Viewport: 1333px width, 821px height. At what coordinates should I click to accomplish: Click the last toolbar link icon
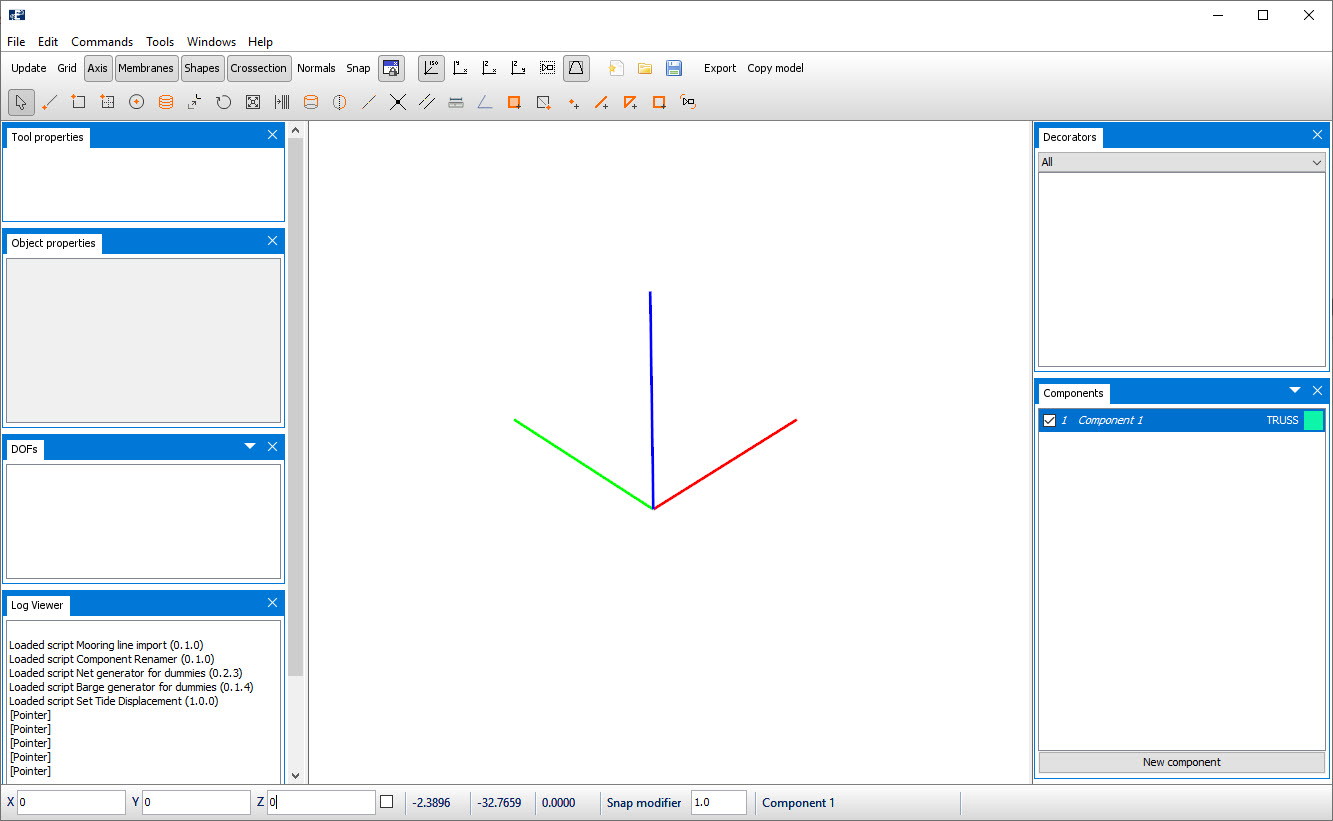688,102
